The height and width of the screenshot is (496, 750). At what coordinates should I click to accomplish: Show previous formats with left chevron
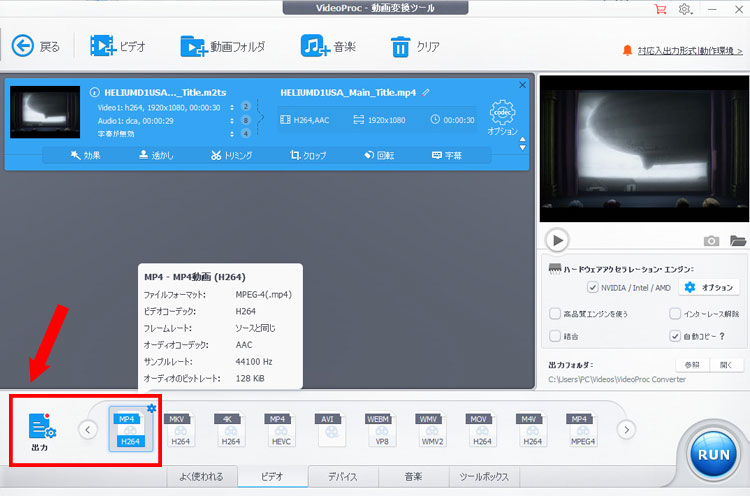[x=88, y=430]
